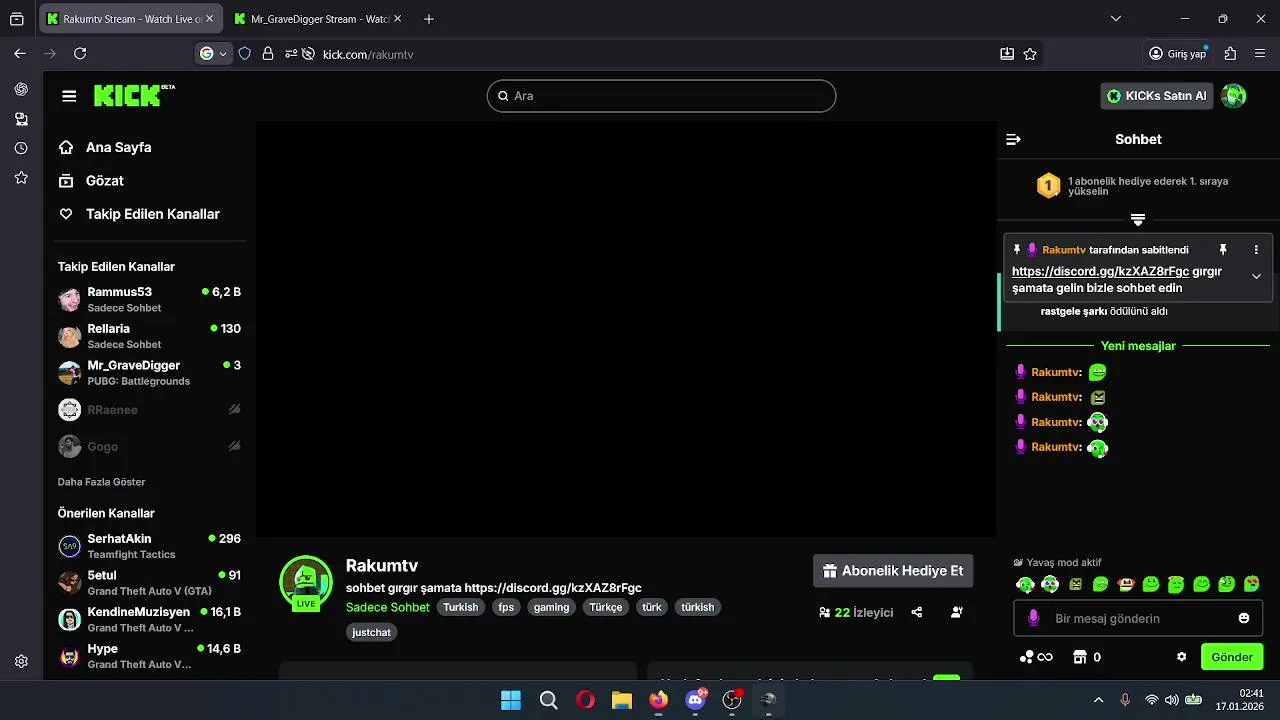Screen dimensions: 1280x720
Task: Click KICKs Satın Al button
Action: (x=1159, y=96)
